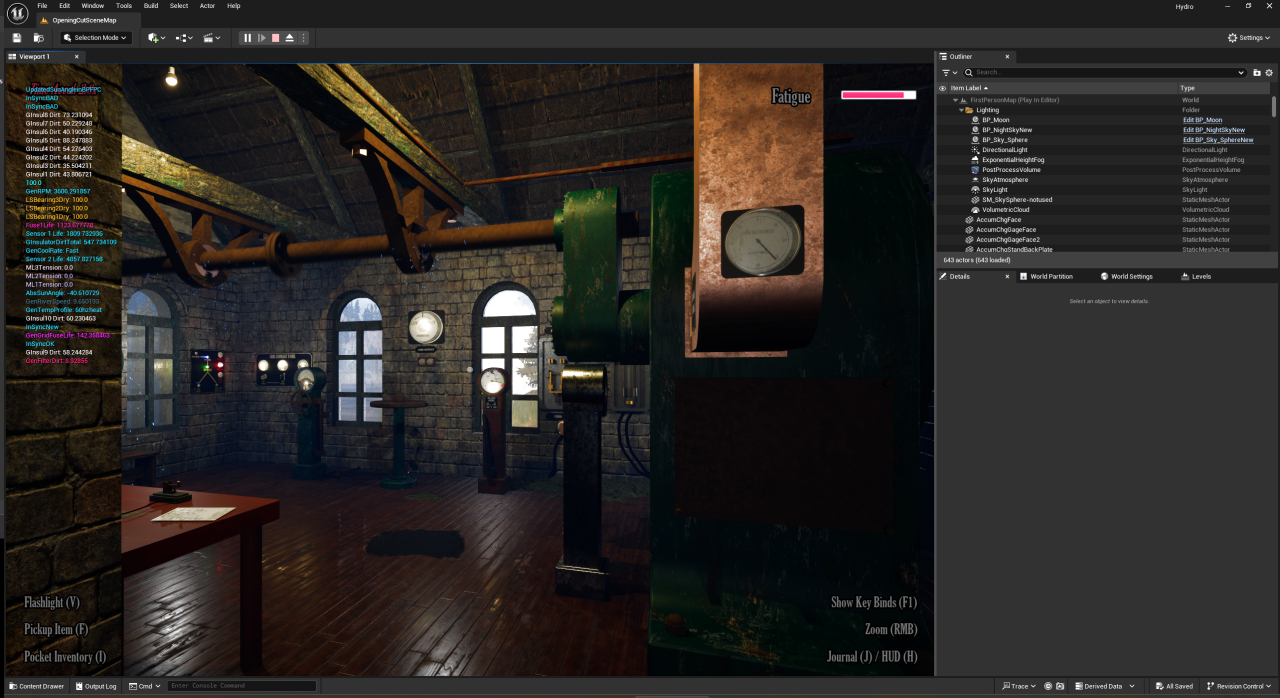Click the Unreal Engine logo icon
This screenshot has width=1280, height=698.
click(17, 13)
